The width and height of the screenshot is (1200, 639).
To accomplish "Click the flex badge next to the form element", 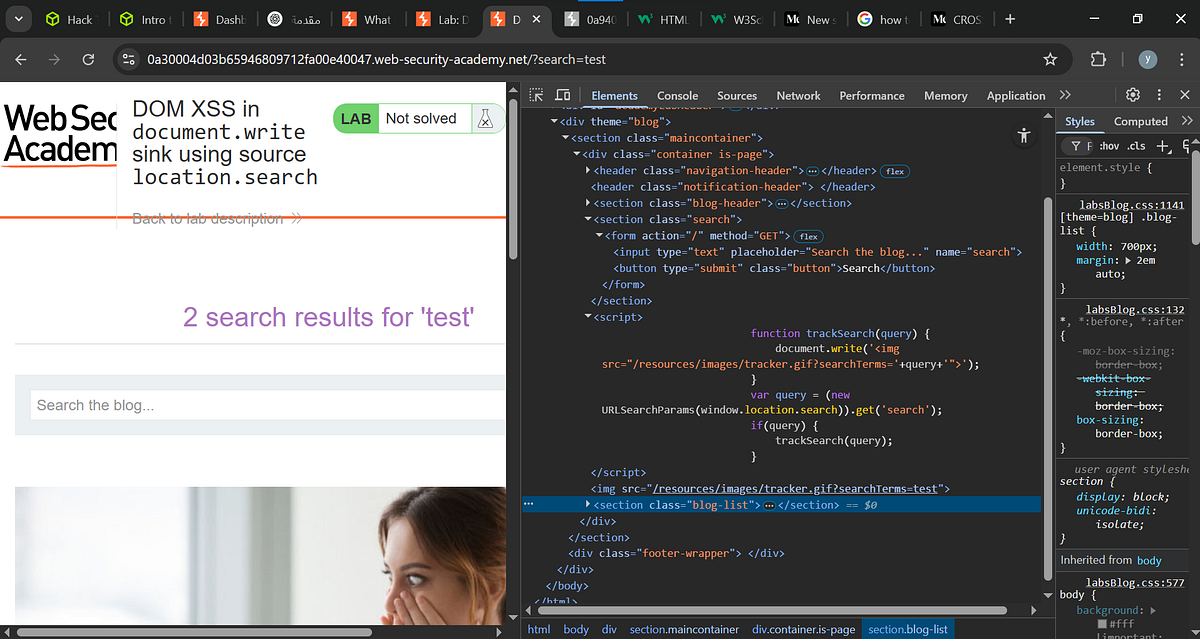I will (x=808, y=235).
